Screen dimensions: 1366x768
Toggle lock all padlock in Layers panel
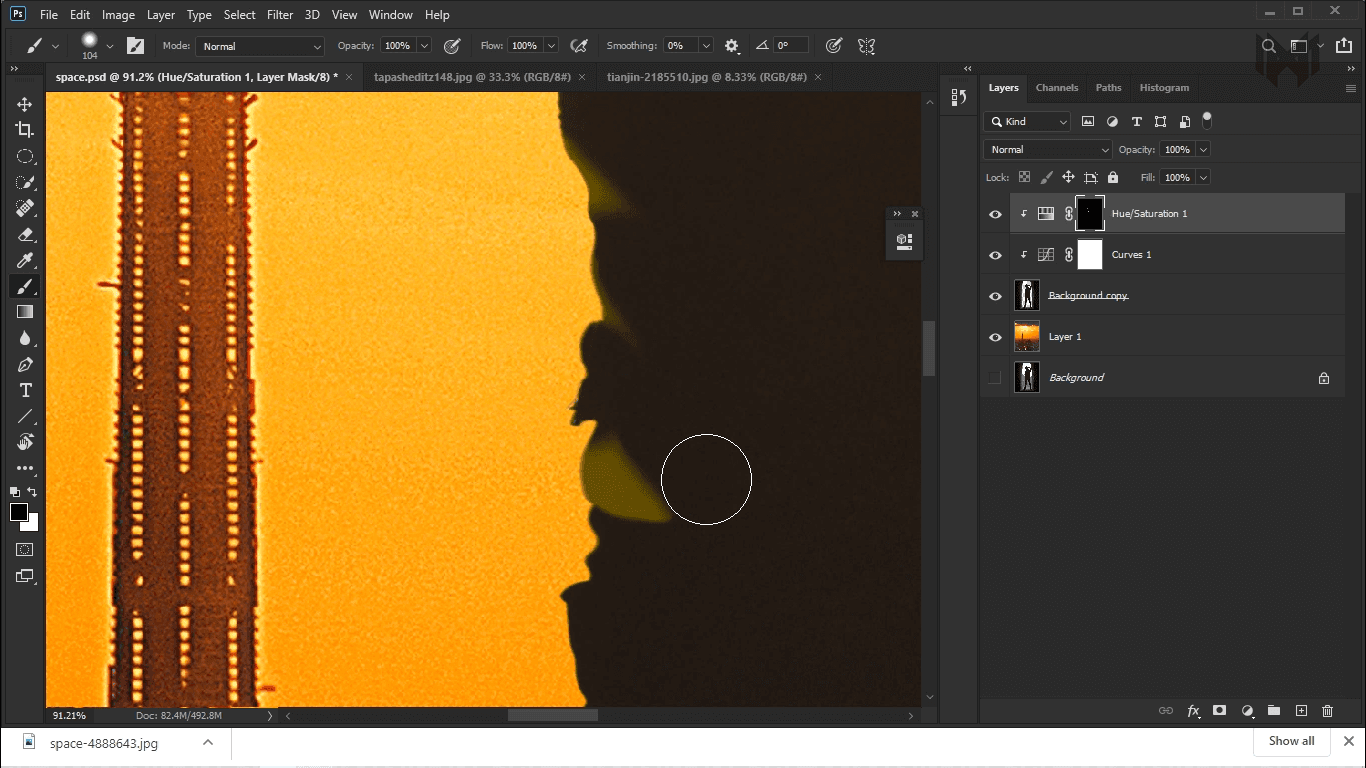tap(1112, 177)
